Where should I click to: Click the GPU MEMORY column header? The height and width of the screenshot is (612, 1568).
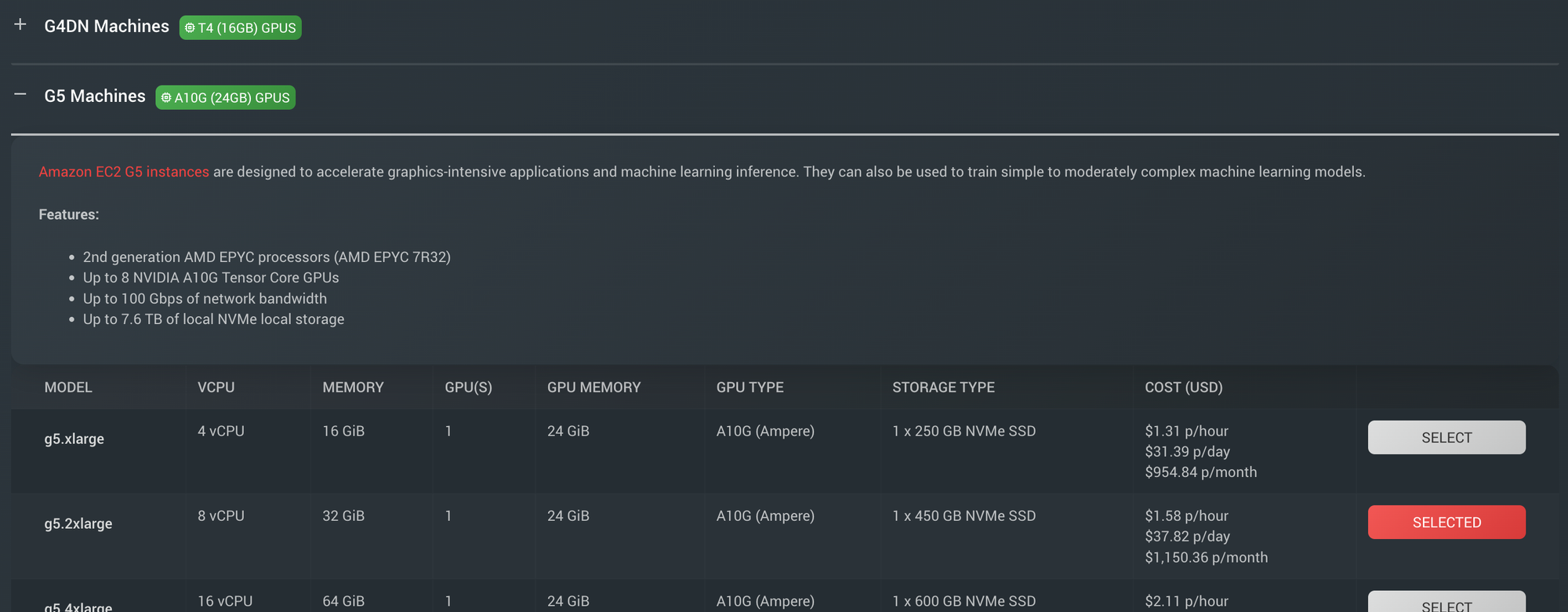tap(593, 388)
